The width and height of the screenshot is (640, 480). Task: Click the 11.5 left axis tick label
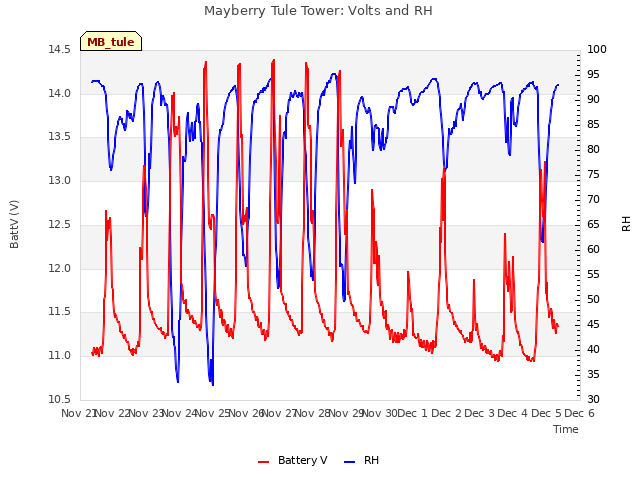59,311
